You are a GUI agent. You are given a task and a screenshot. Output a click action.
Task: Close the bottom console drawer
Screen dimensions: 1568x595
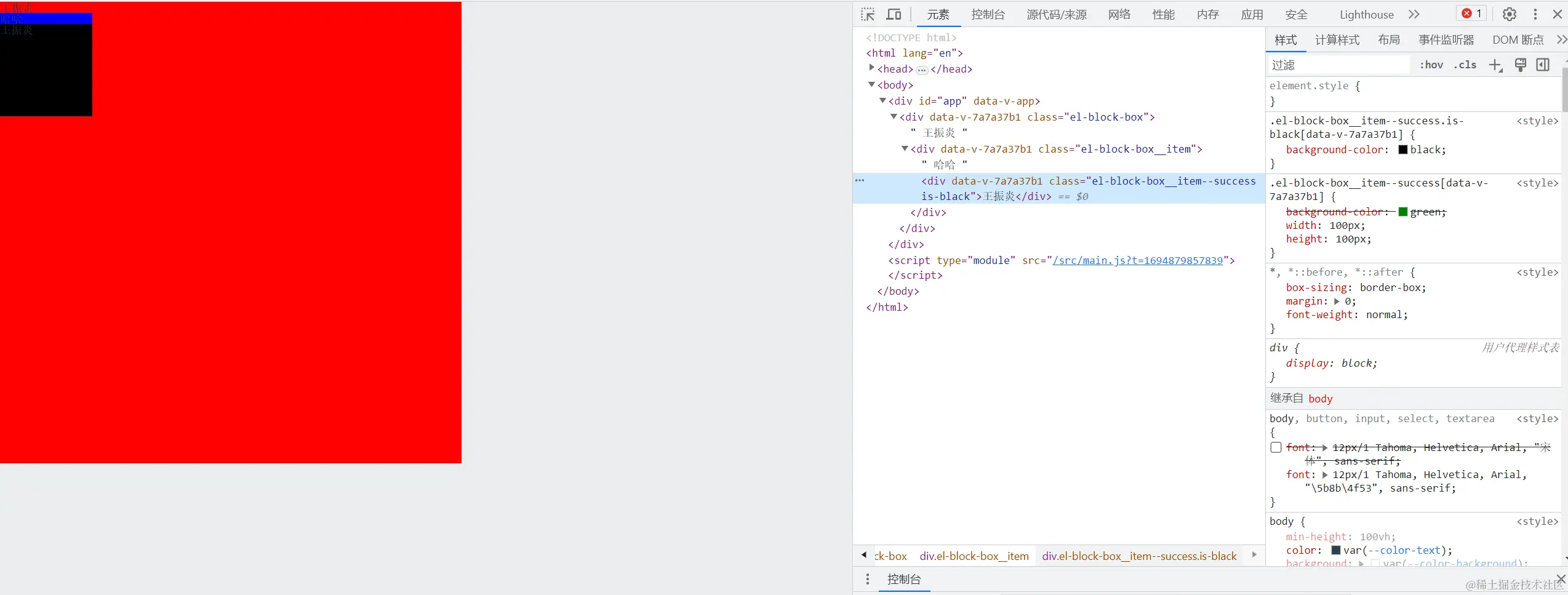click(1561, 578)
